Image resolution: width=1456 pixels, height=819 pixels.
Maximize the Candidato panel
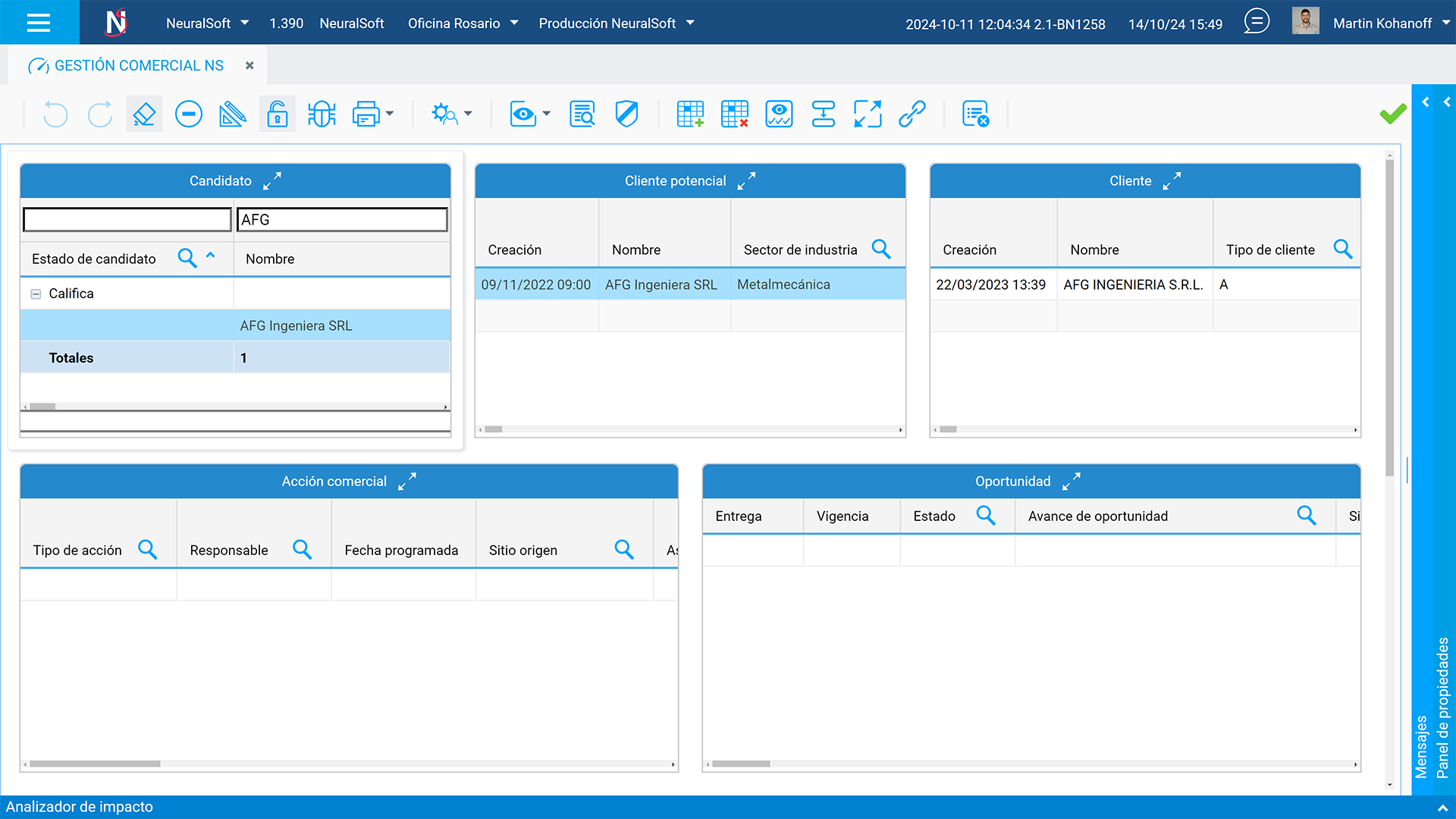[x=272, y=180]
